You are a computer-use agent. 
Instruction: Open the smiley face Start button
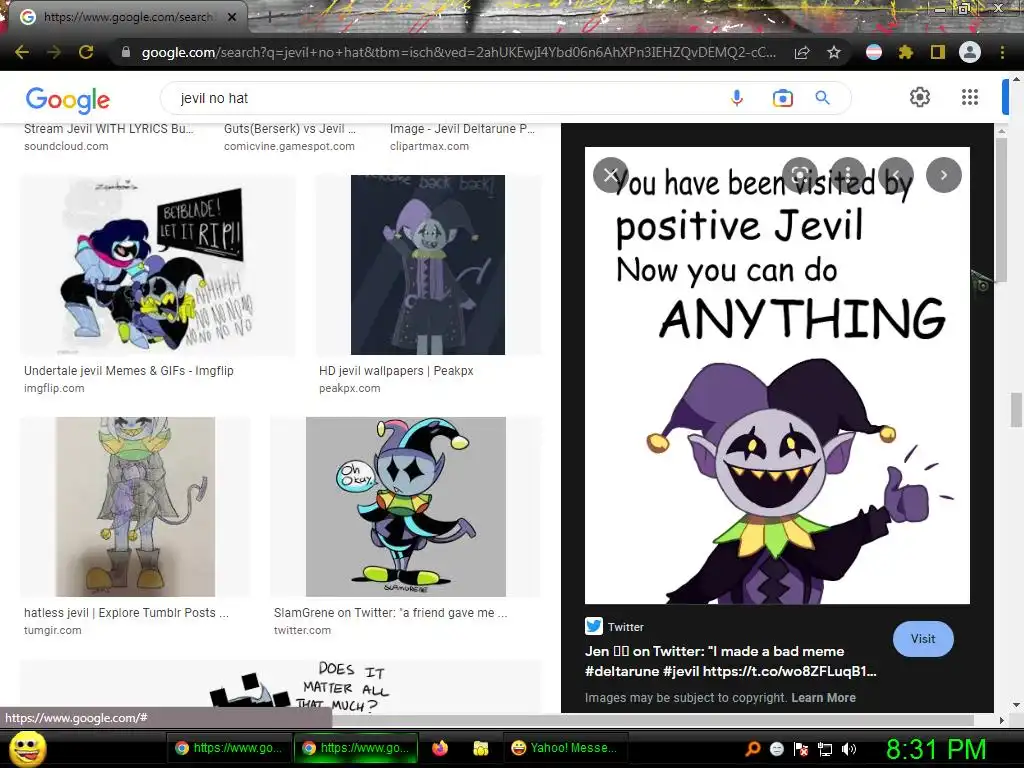[x=27, y=748]
